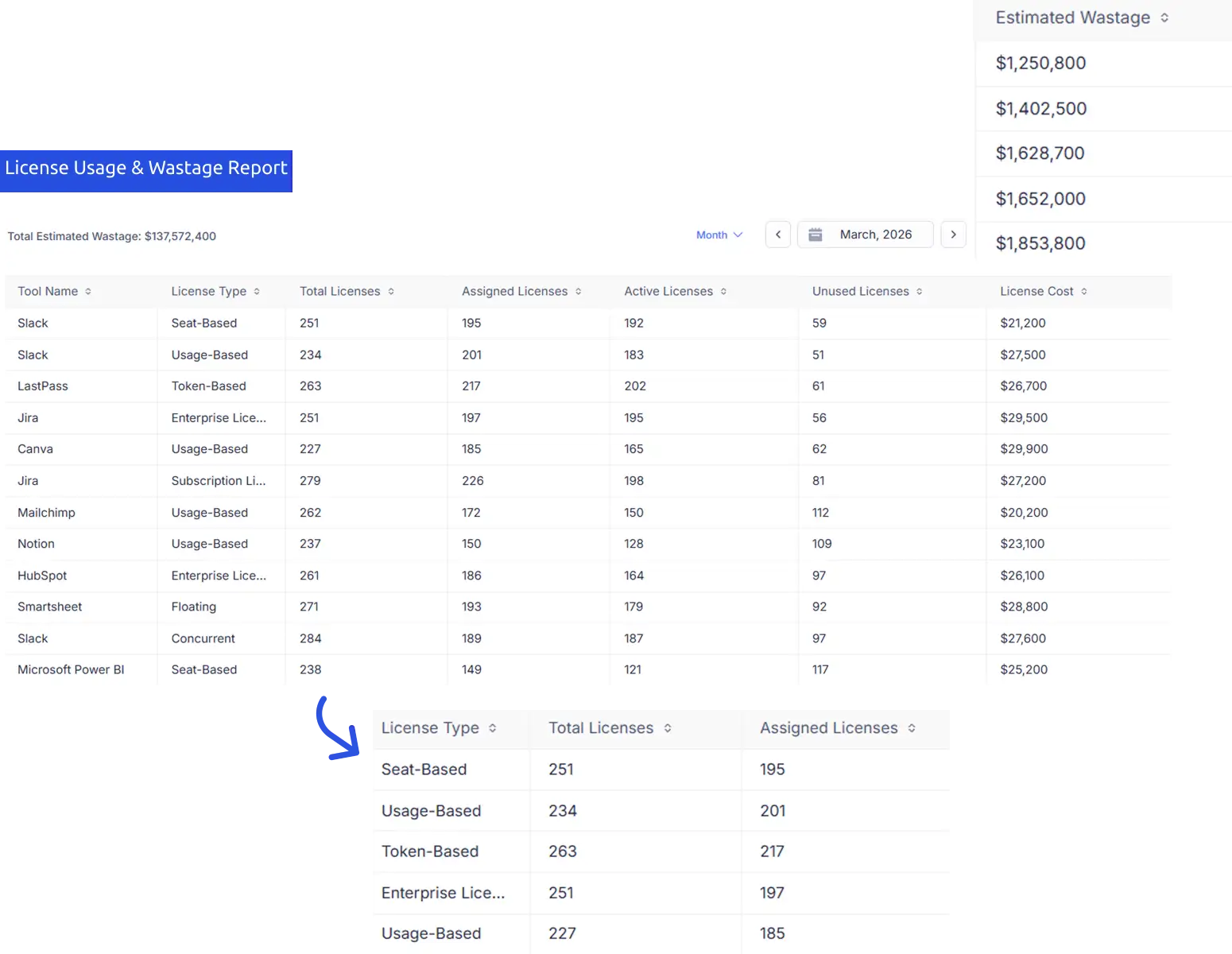
Task: Sort bottom table by License Type
Action: [x=493, y=727]
